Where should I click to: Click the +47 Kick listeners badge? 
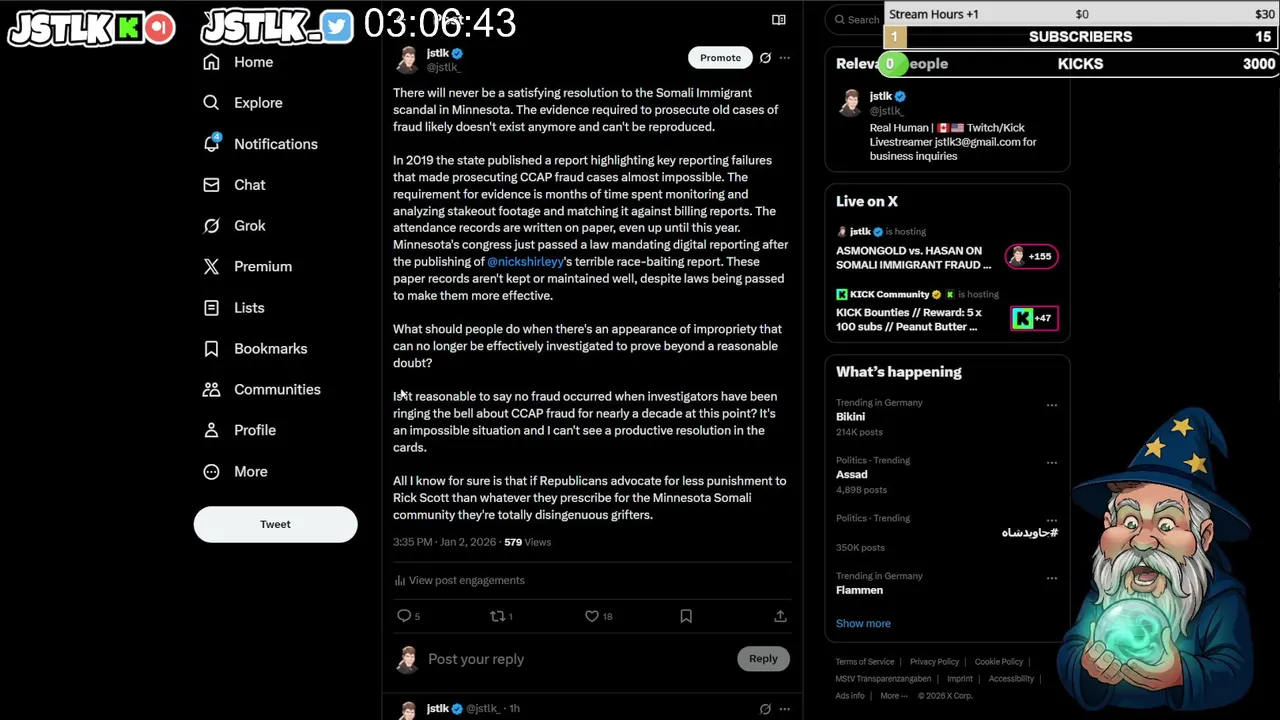[1033, 318]
